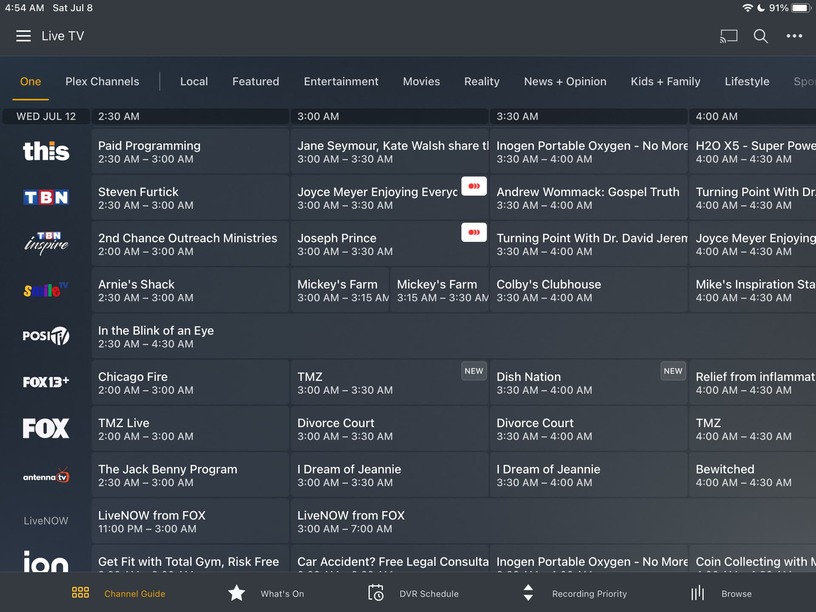Screen dimensions: 816x612
Task: Tap the DVR Schedule calendar icon
Action: (376, 593)
